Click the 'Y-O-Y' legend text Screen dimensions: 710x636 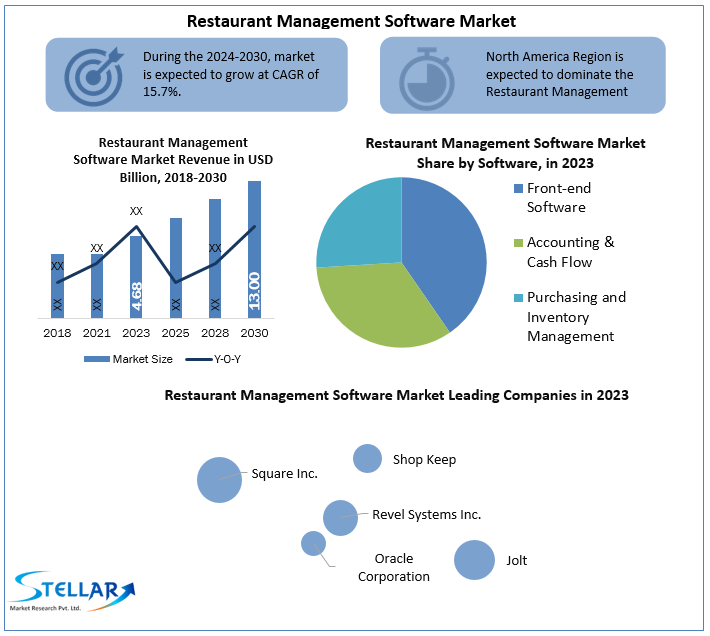[227, 359]
